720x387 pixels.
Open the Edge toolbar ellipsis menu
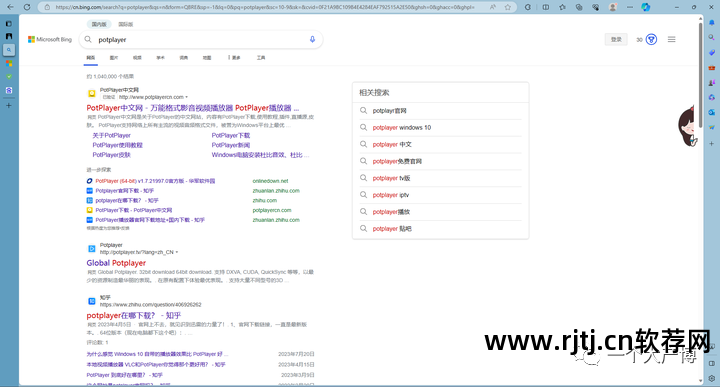[630, 7]
